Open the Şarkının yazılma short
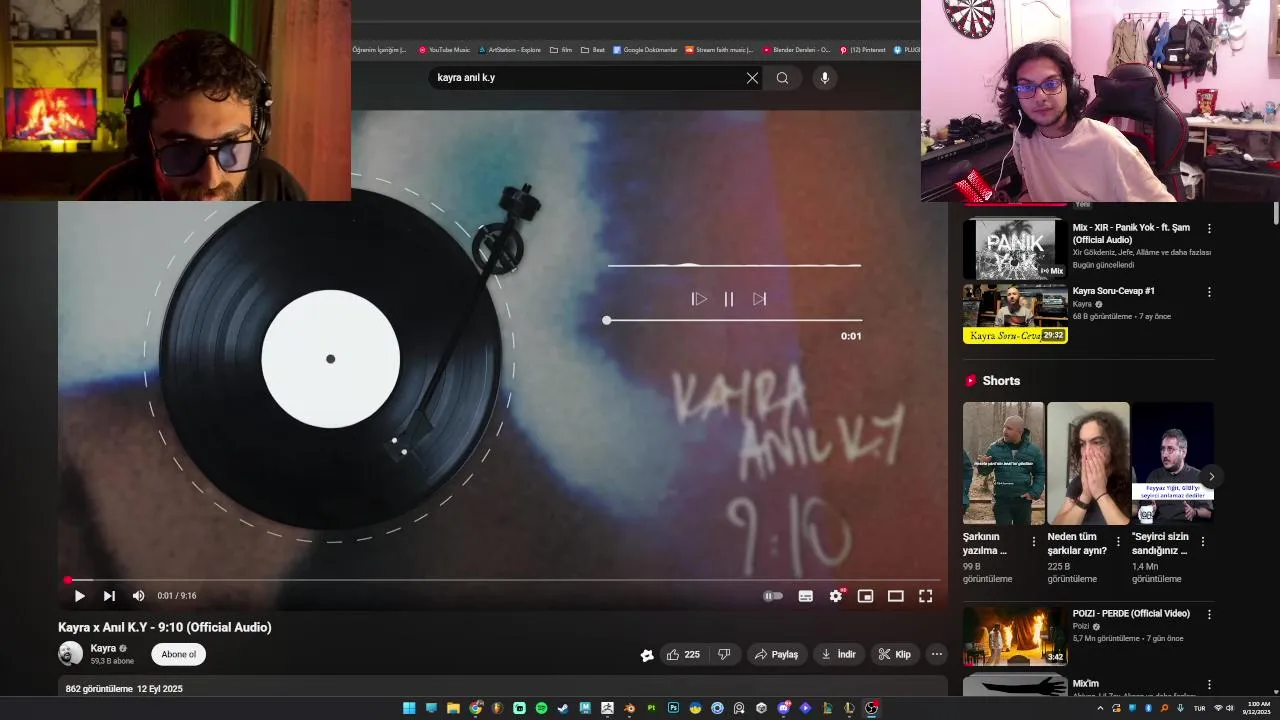The height and width of the screenshot is (720, 1280). coord(1003,463)
